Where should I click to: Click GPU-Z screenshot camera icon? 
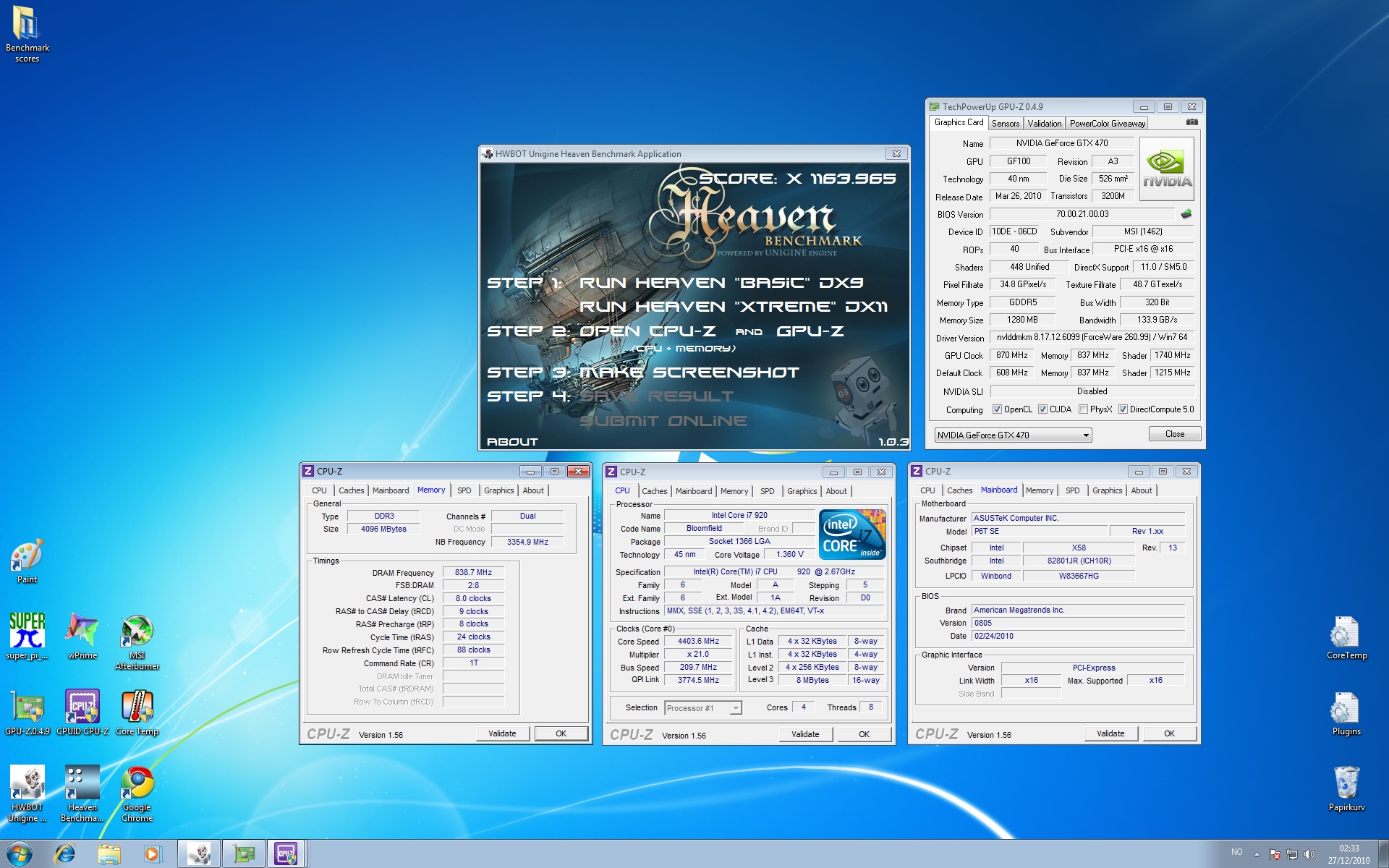point(1192,122)
